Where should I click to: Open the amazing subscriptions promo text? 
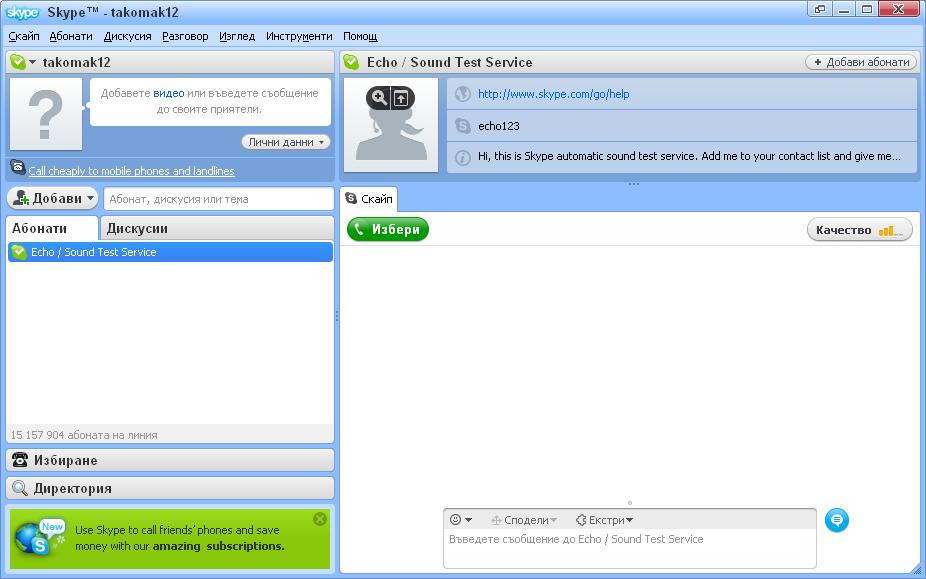pos(219,546)
